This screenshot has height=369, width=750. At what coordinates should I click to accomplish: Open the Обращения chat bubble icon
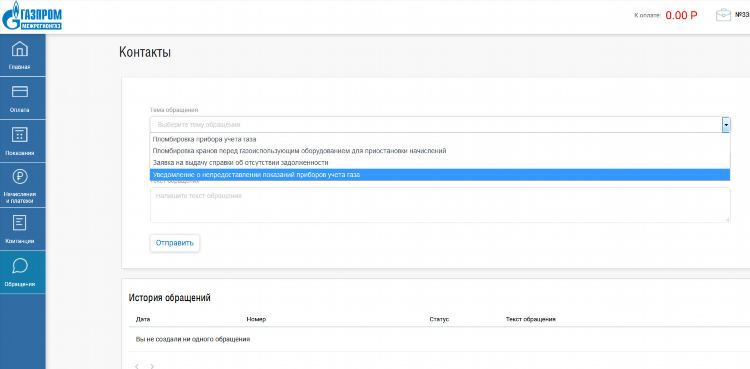click(x=20, y=266)
